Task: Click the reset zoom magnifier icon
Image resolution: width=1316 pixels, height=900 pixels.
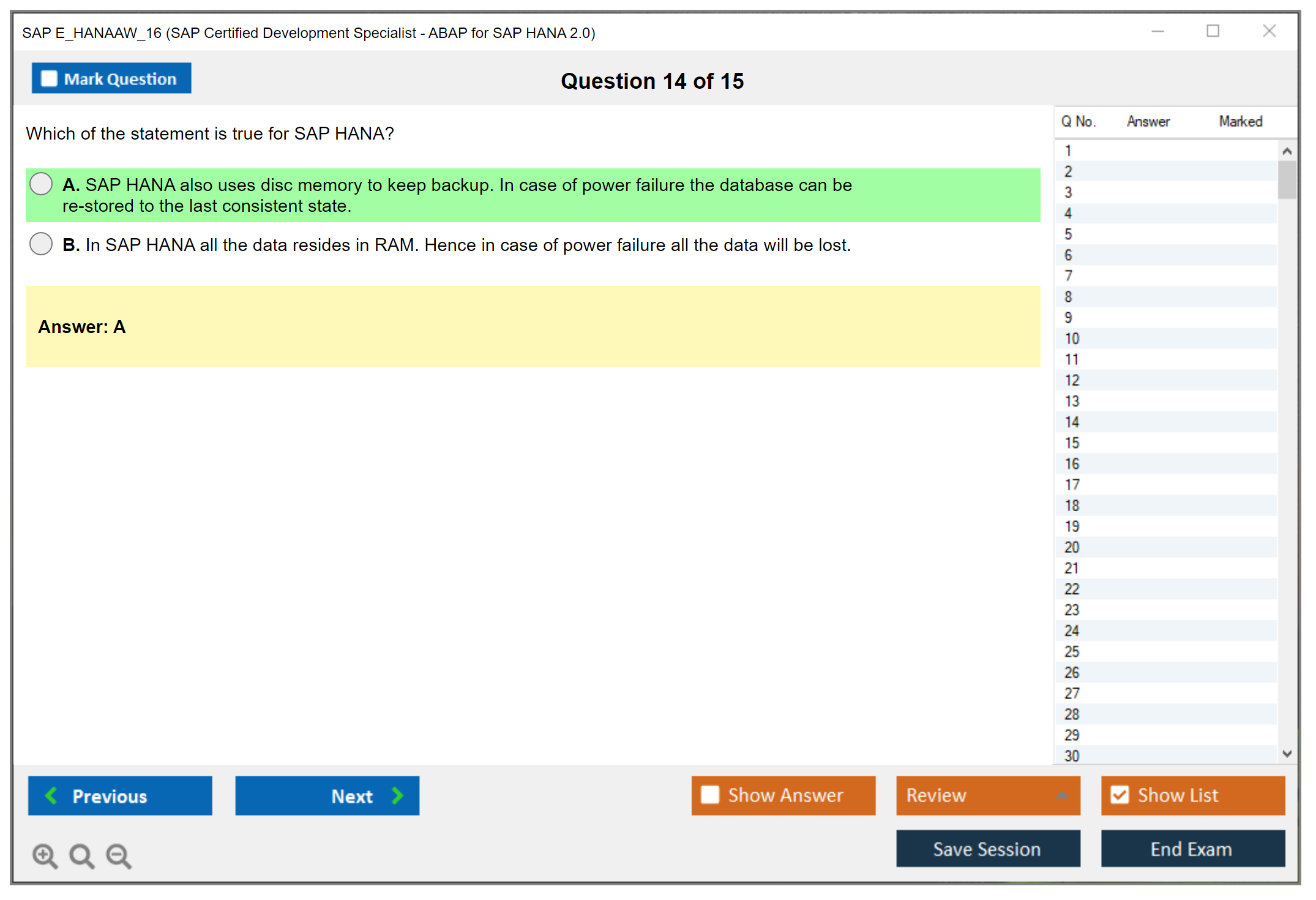Action: click(81, 855)
